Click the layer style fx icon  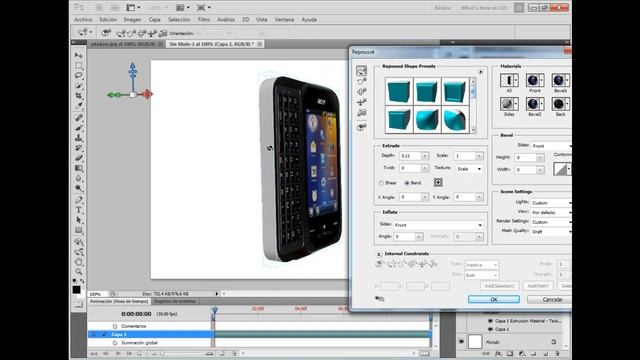click(498, 353)
